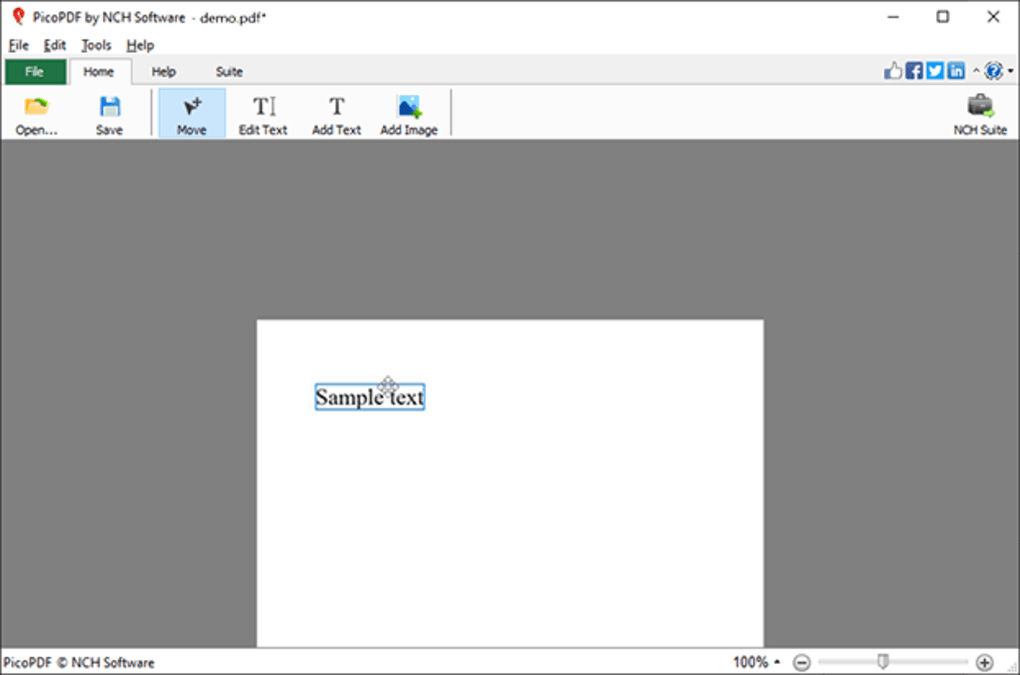Open the 100% zoom level dropdown

756,662
